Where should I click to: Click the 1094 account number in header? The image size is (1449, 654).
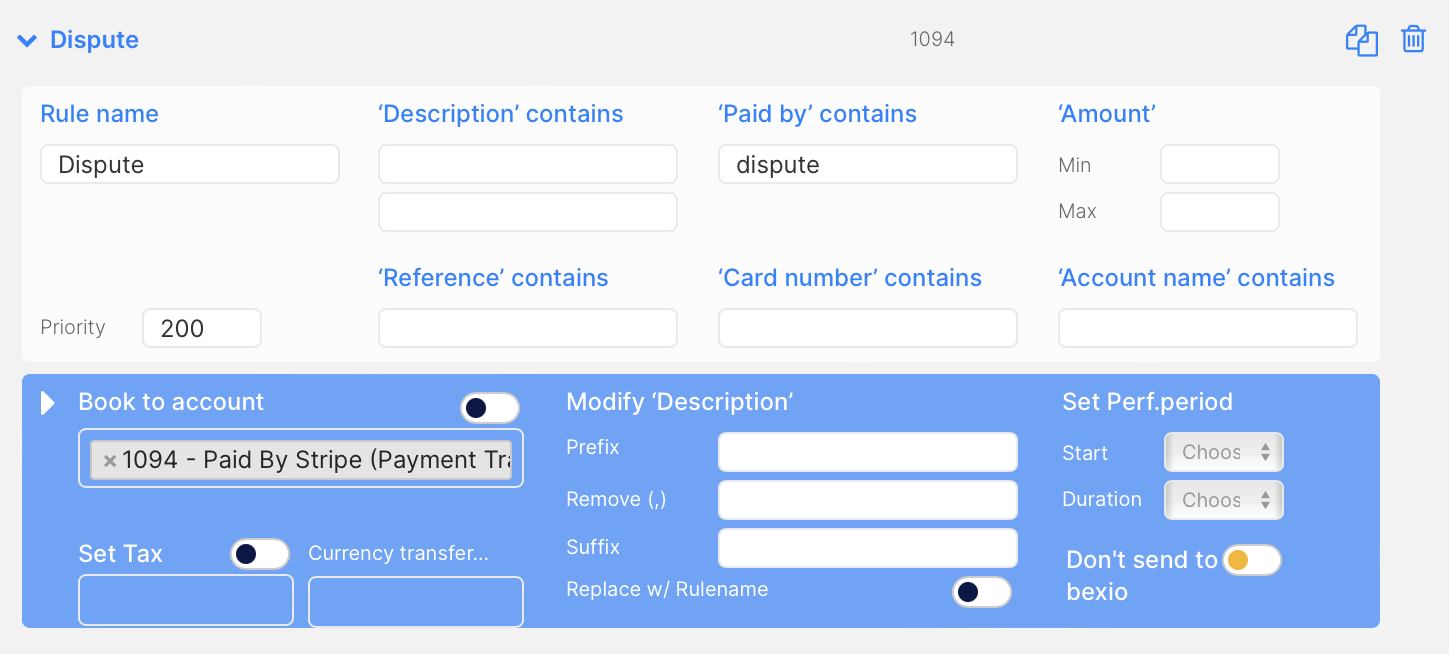(932, 40)
